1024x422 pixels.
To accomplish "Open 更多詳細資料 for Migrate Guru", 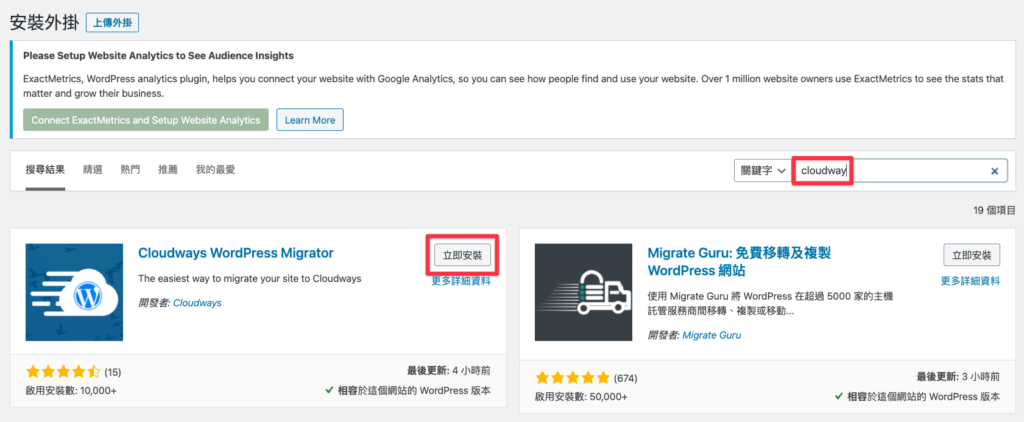I will 970,282.
